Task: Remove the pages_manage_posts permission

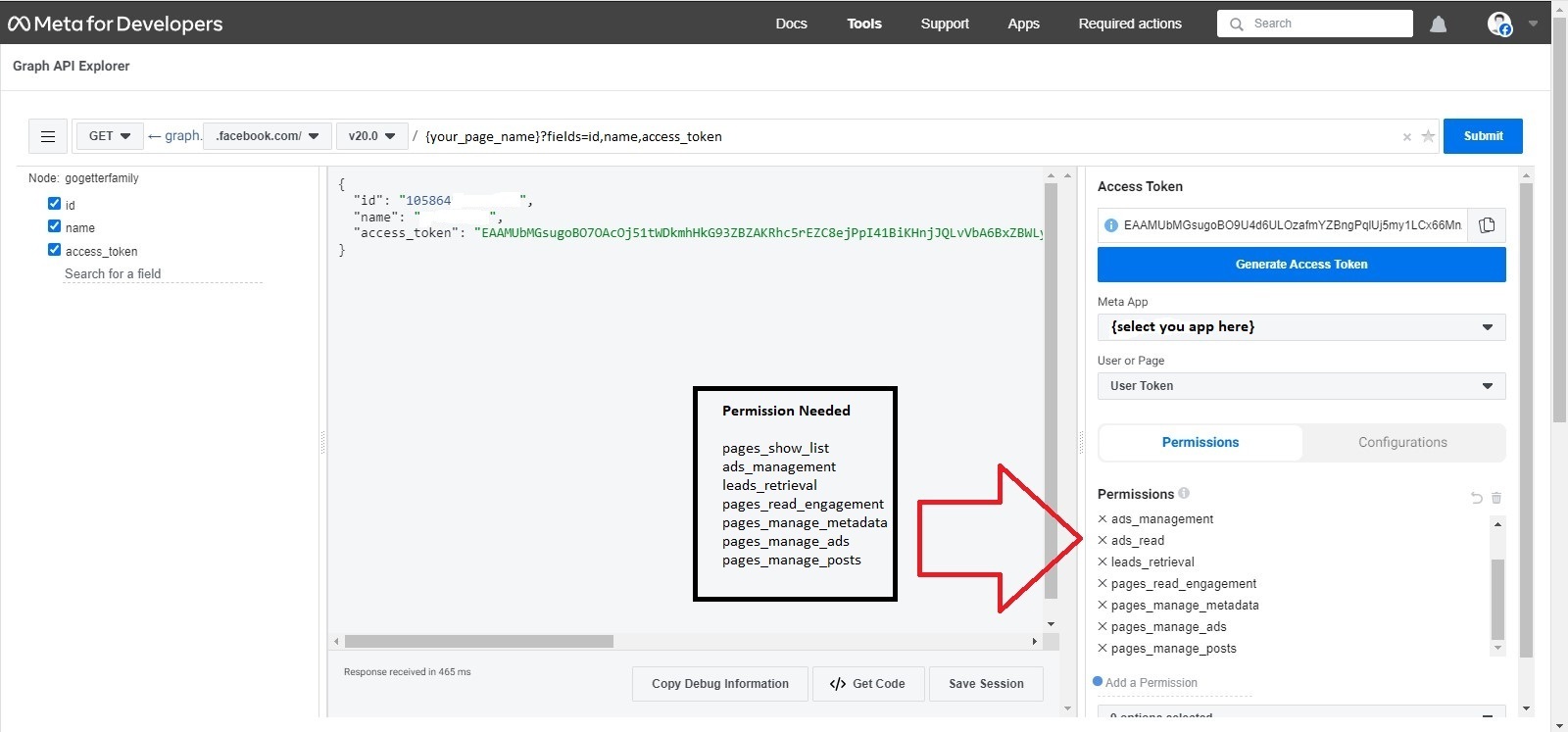Action: (1102, 648)
